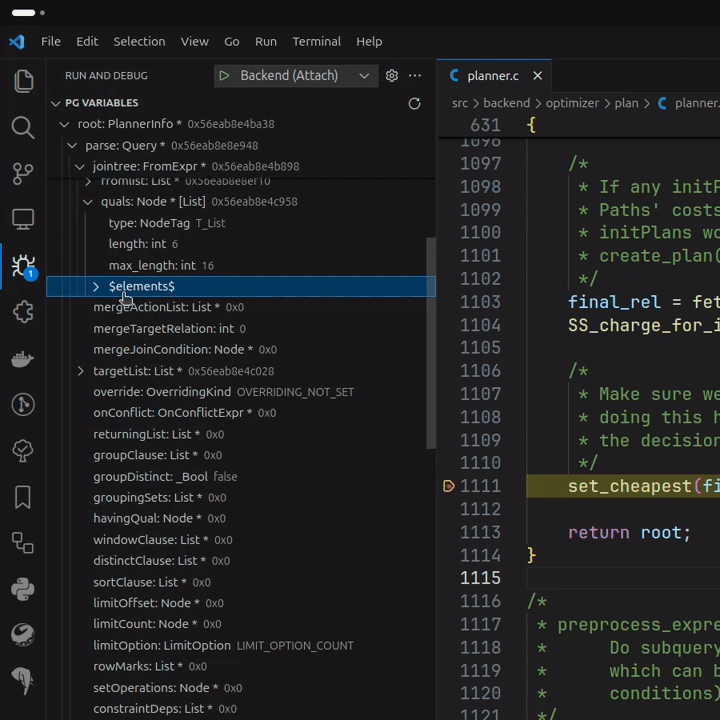Toggle the breakpoint on line 1111
The image size is (720, 720).
pos(449,486)
